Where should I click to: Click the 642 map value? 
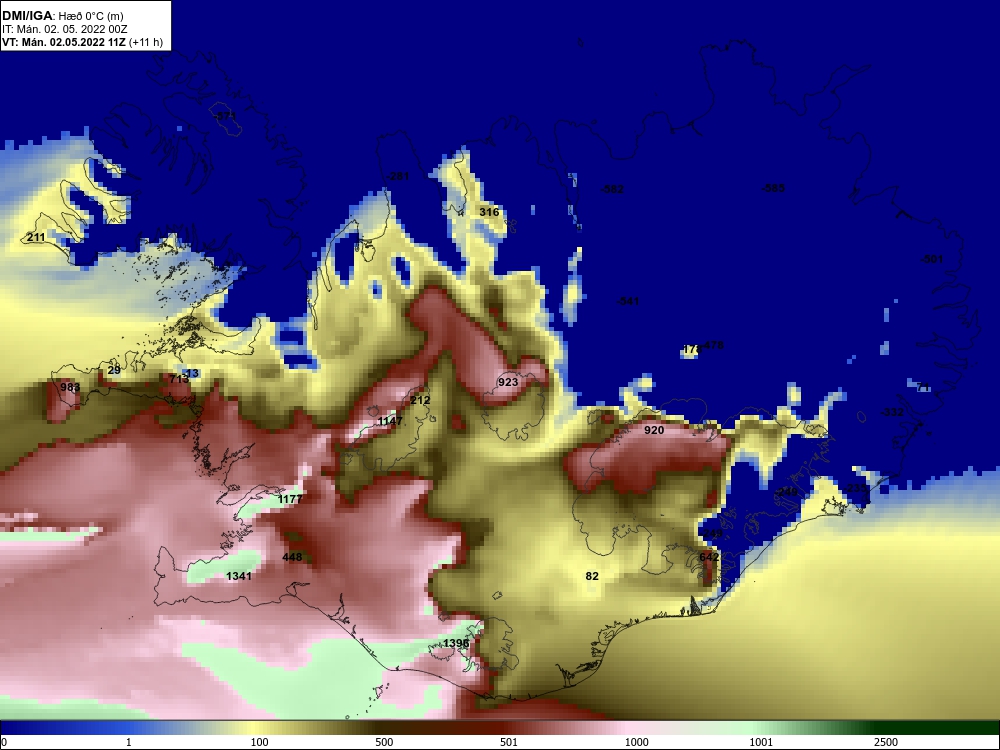709,557
